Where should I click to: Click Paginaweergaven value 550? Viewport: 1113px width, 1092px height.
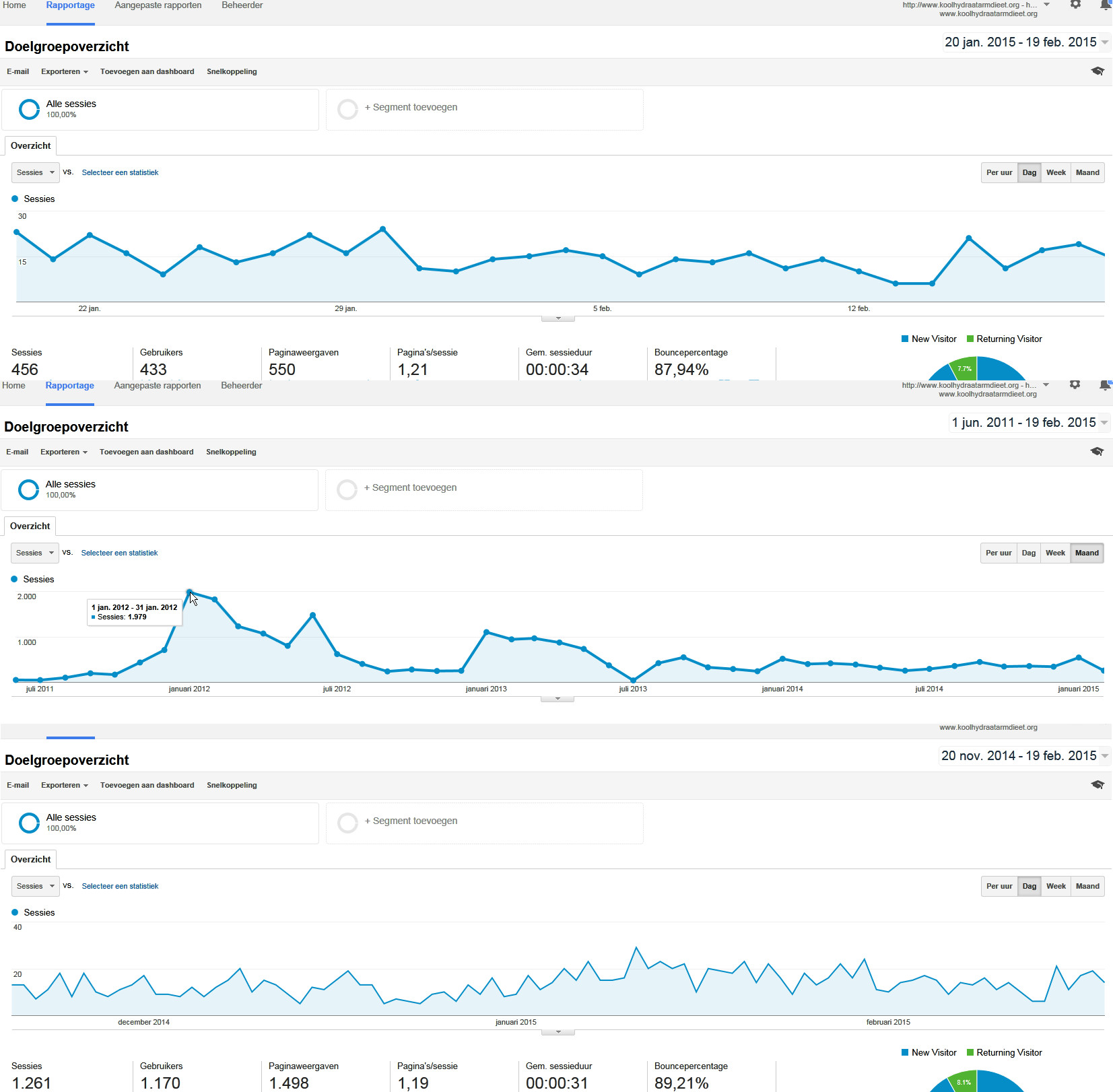(x=282, y=370)
